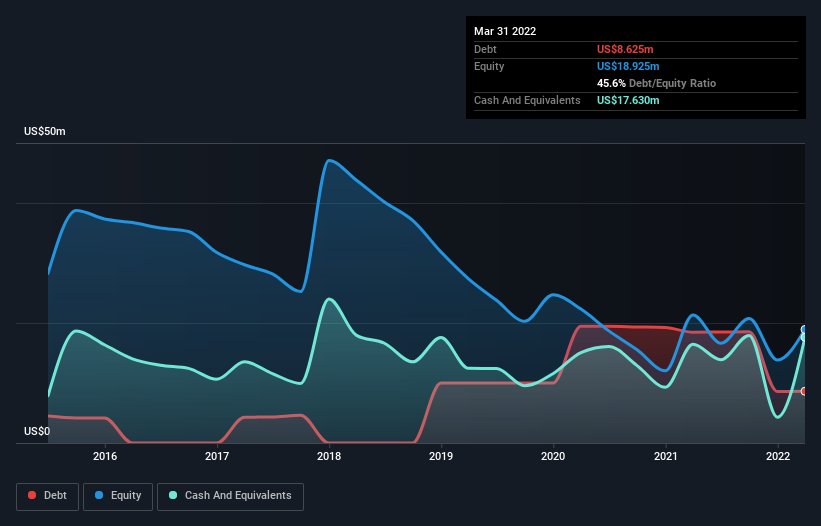Click the teal Cash legend dot
Image resolution: width=821 pixels, height=526 pixels.
pos(173,495)
